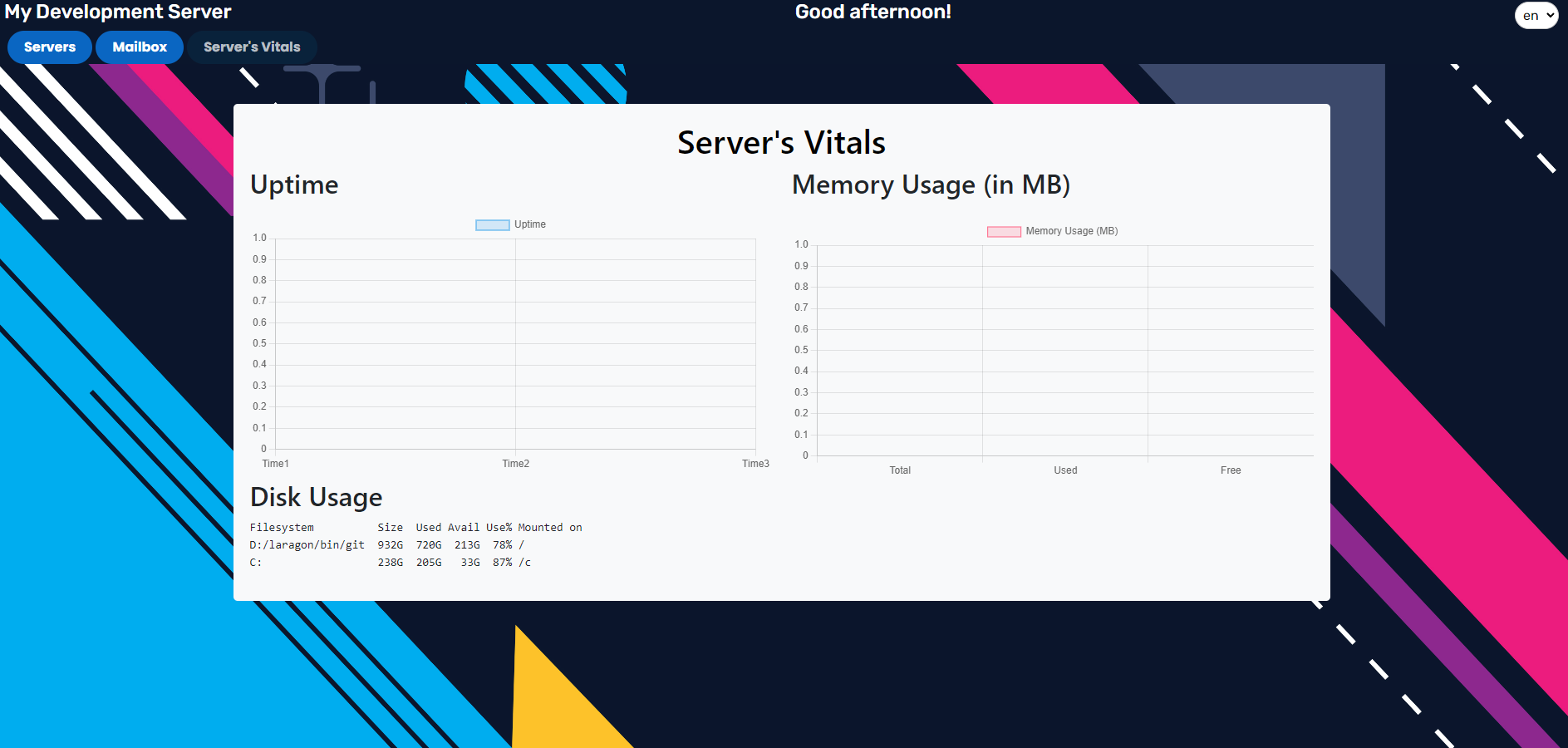Click the 78% use value
1568x748 pixels.
(503, 545)
